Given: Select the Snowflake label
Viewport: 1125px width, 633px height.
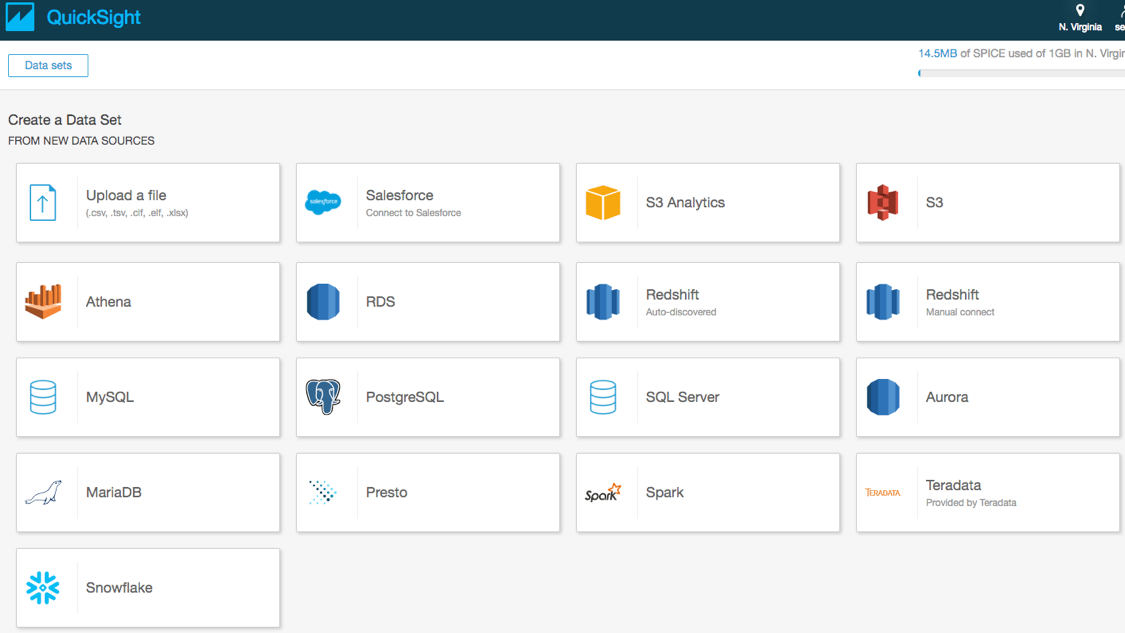Looking at the screenshot, I should 119,588.
